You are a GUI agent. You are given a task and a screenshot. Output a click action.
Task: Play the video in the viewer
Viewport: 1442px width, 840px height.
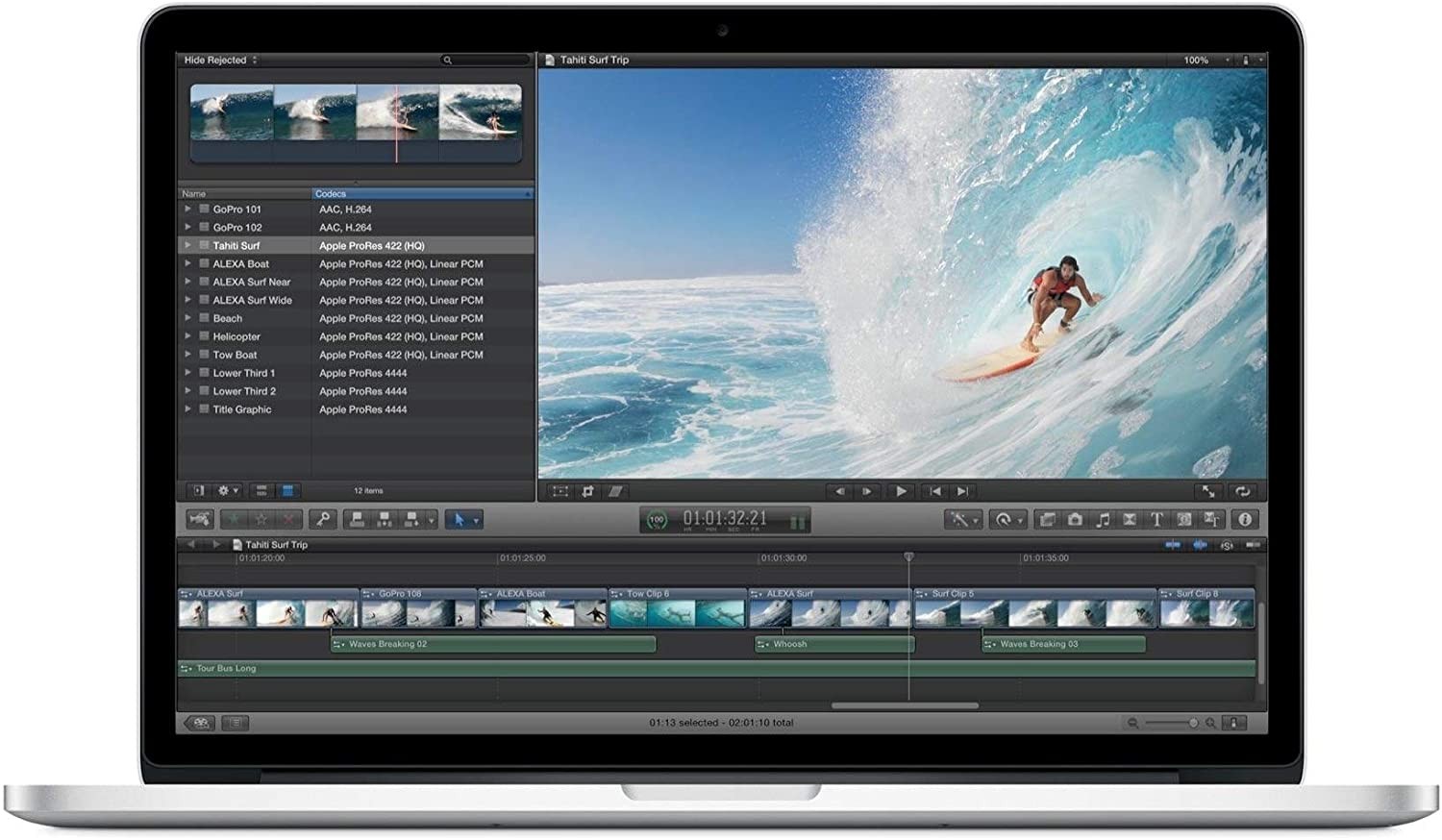pyautogui.click(x=901, y=491)
